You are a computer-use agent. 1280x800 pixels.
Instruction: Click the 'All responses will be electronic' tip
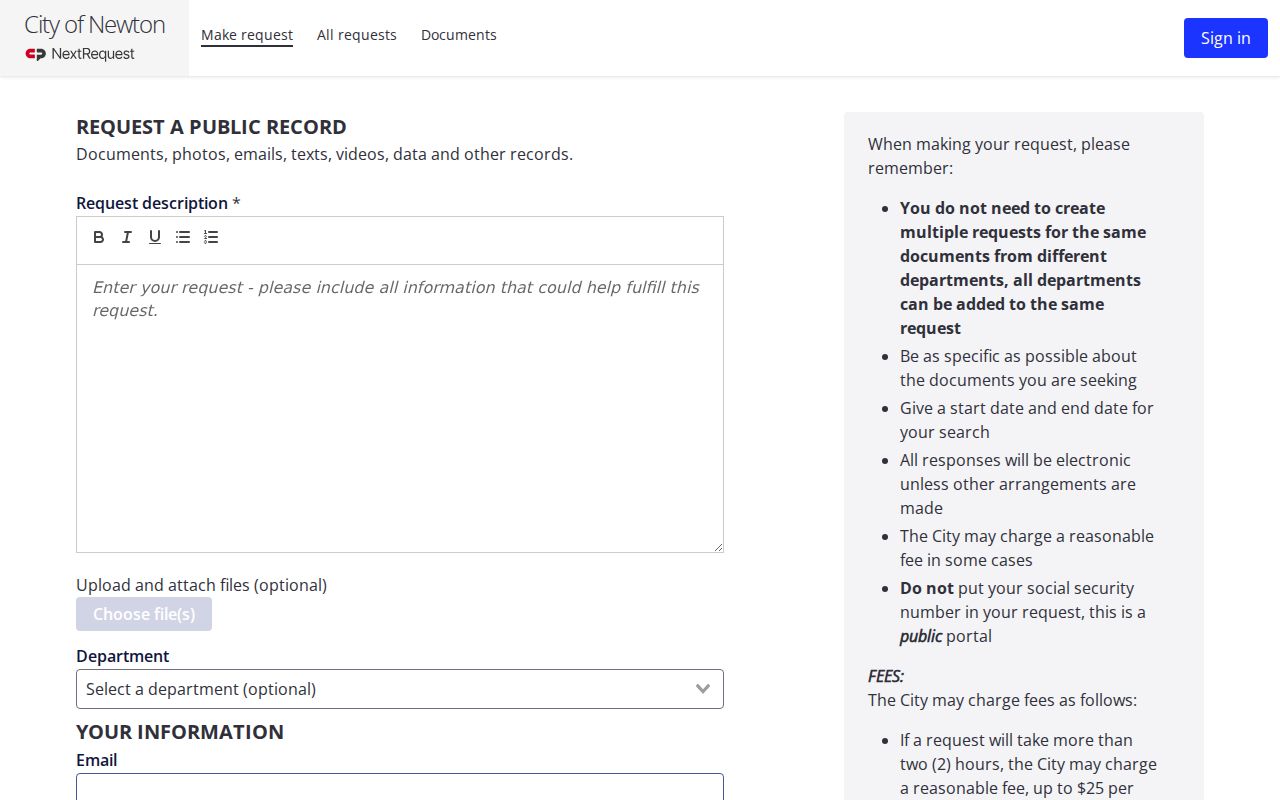coord(1018,484)
